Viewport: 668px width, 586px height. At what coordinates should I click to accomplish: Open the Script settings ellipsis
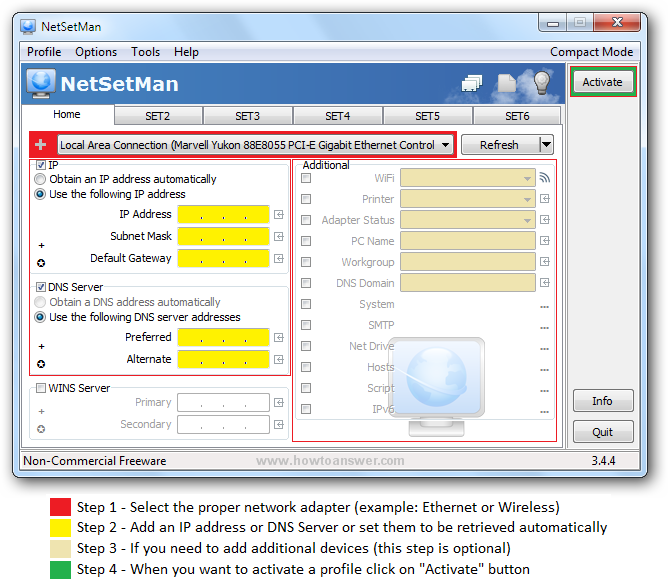pos(544,391)
